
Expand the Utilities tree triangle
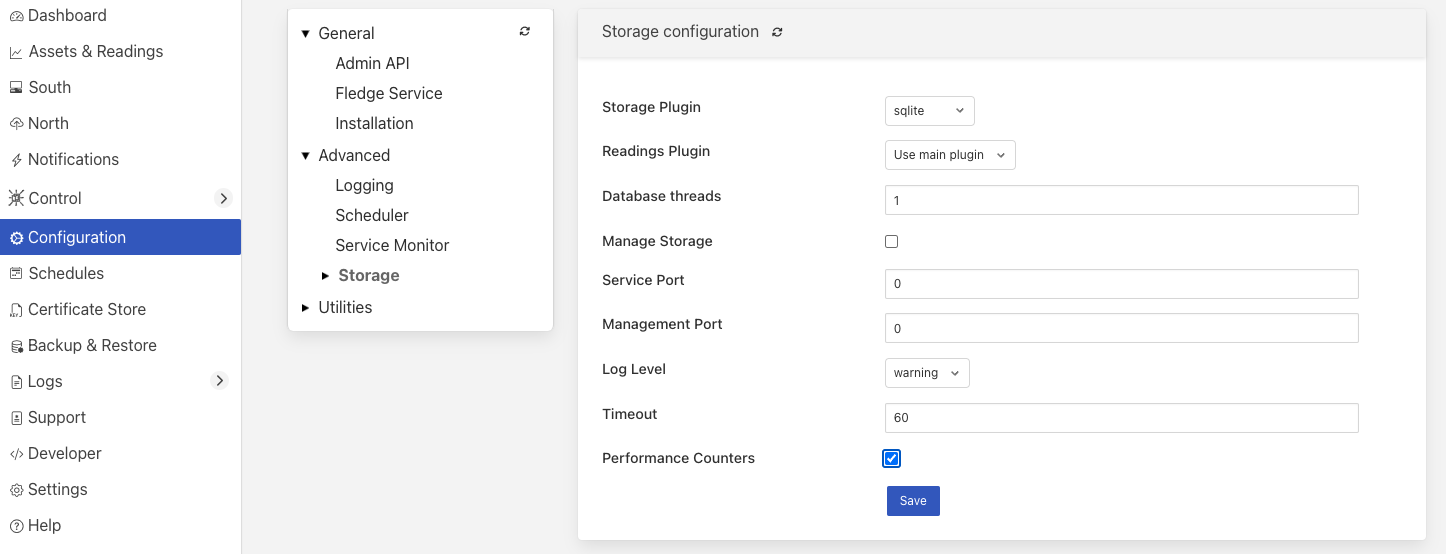point(306,308)
